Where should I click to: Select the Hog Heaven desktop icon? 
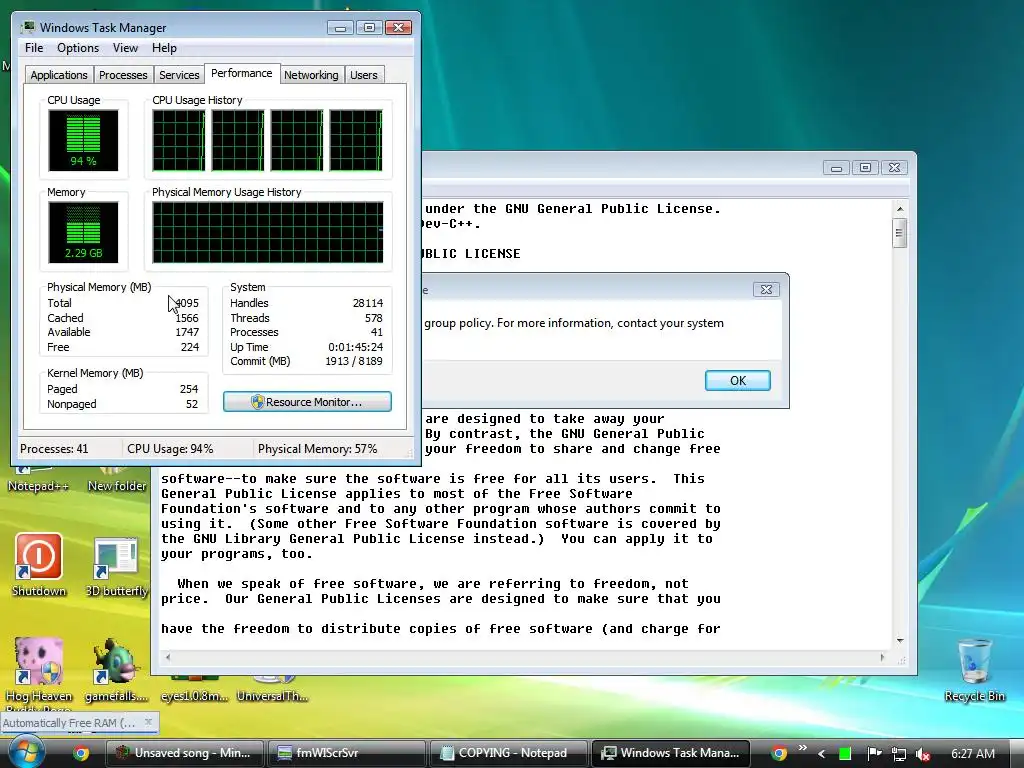click(x=39, y=673)
